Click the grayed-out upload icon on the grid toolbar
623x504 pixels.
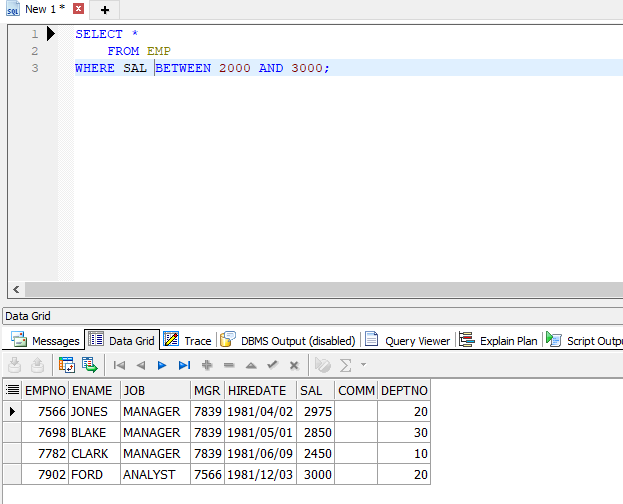37,365
